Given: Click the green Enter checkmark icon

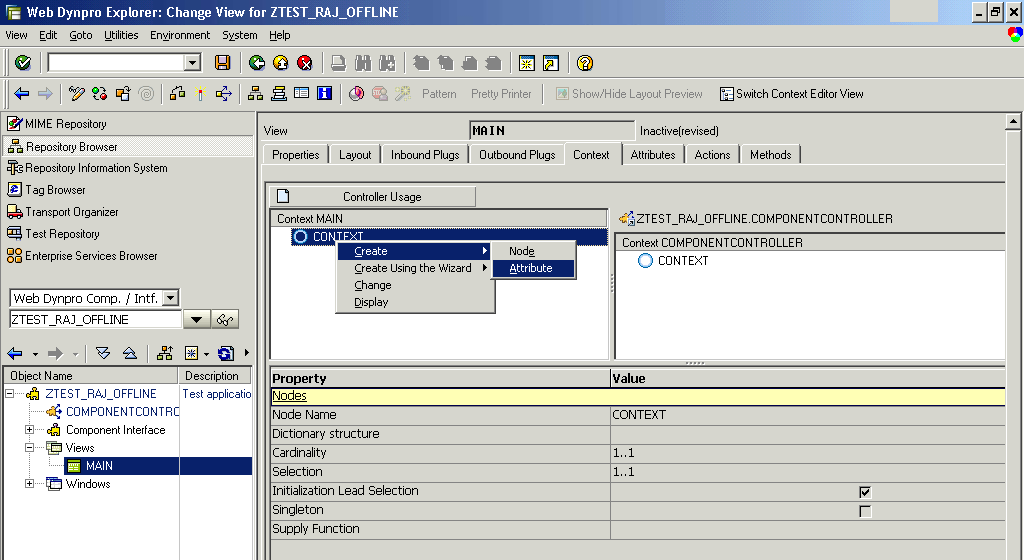Looking at the screenshot, I should pyautogui.click(x=22, y=63).
